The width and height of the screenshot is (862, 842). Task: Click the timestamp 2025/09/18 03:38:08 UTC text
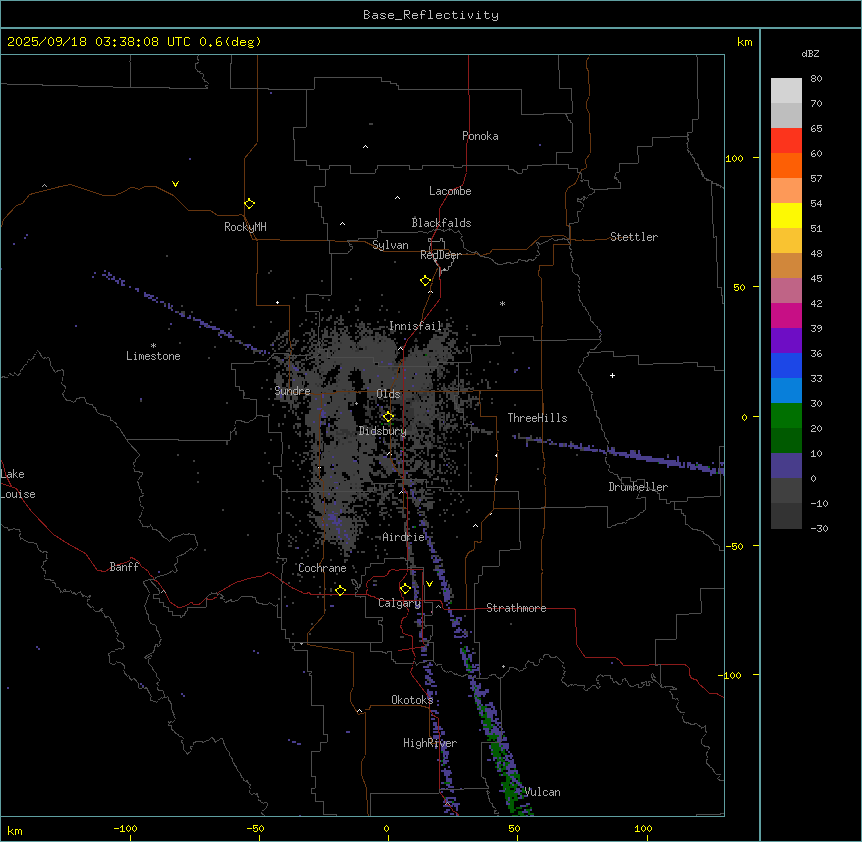click(101, 42)
